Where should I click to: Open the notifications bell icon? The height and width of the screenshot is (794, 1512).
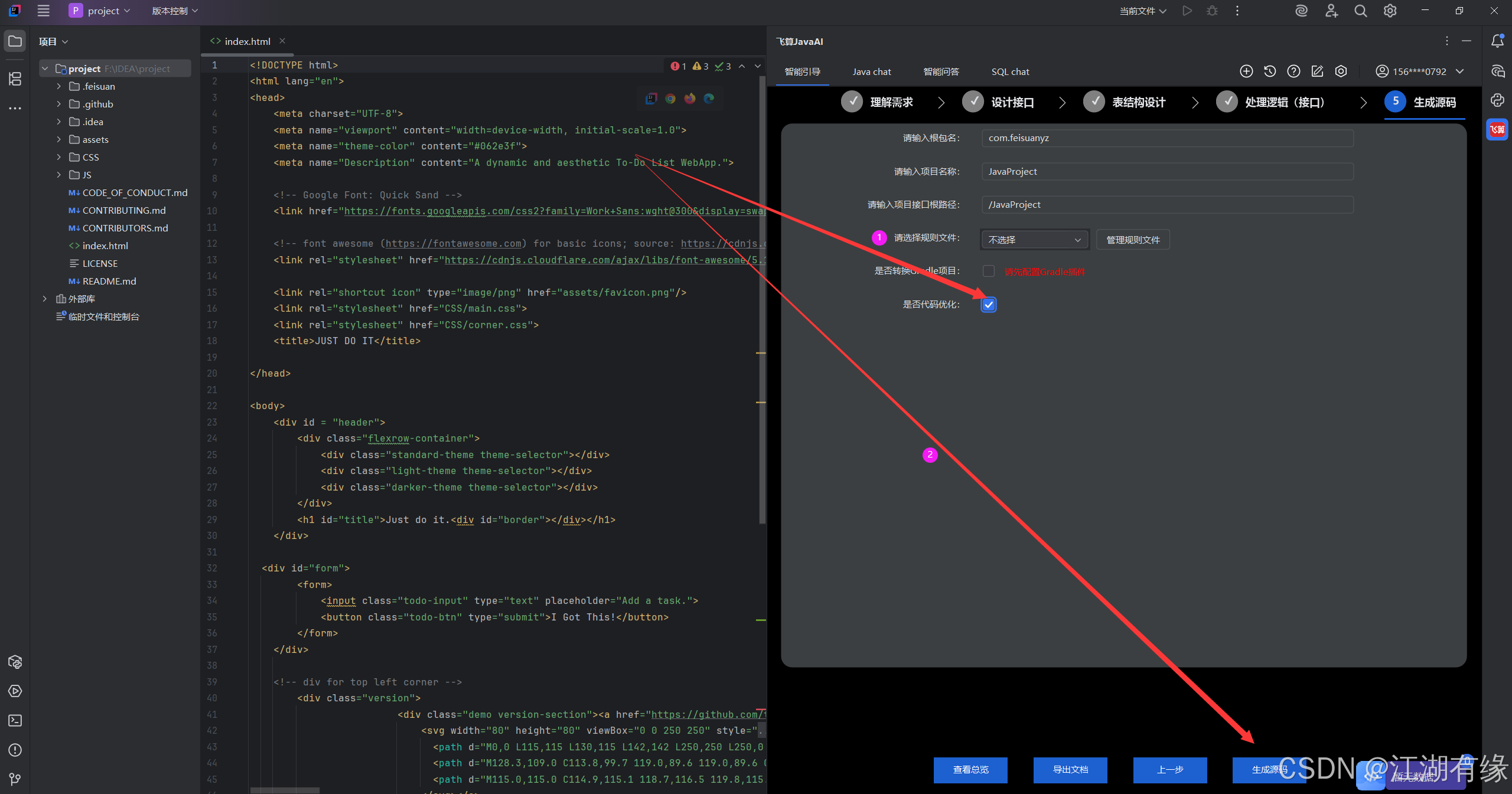[1497, 41]
